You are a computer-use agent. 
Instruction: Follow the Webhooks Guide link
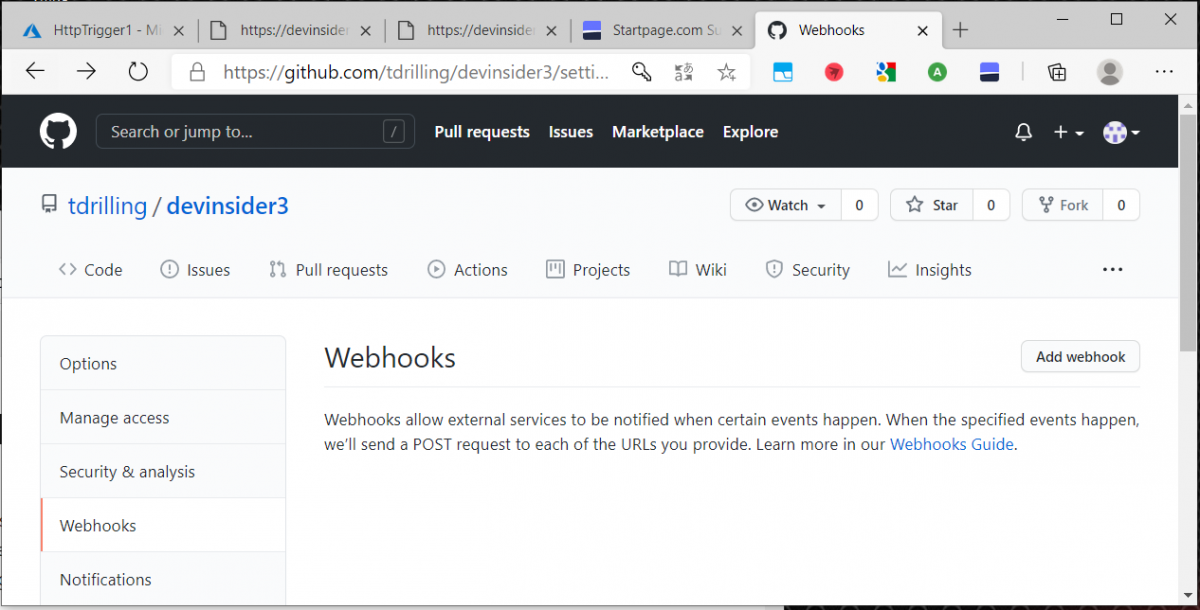coord(951,444)
